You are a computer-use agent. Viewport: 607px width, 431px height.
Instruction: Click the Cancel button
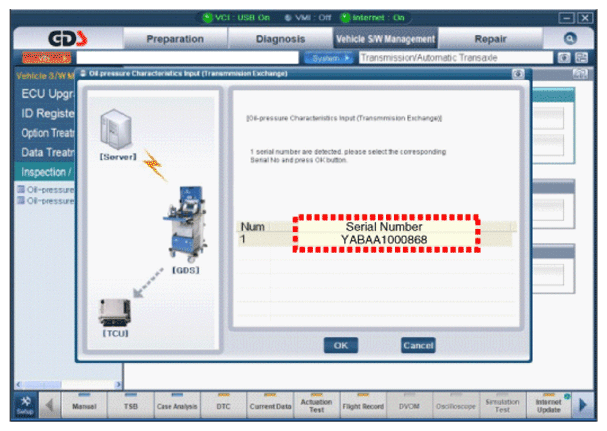[418, 345]
